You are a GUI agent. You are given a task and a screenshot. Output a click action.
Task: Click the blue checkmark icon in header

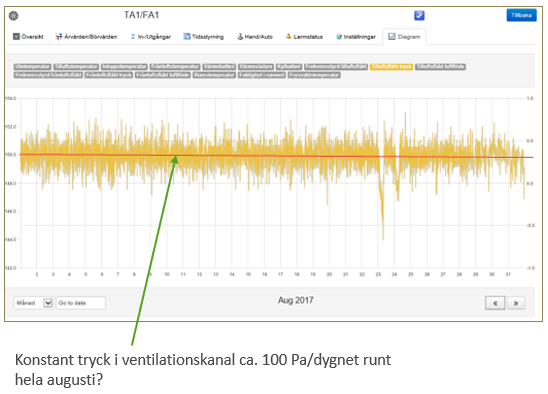coord(419,15)
